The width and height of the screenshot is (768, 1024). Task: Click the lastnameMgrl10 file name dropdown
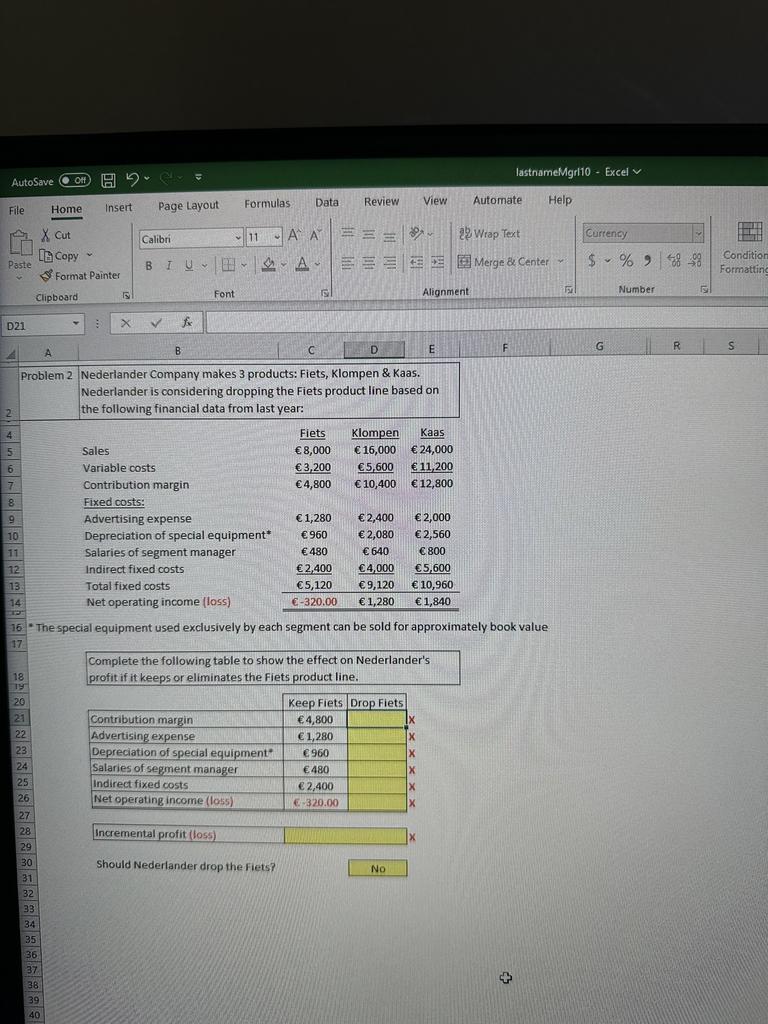pos(579,172)
